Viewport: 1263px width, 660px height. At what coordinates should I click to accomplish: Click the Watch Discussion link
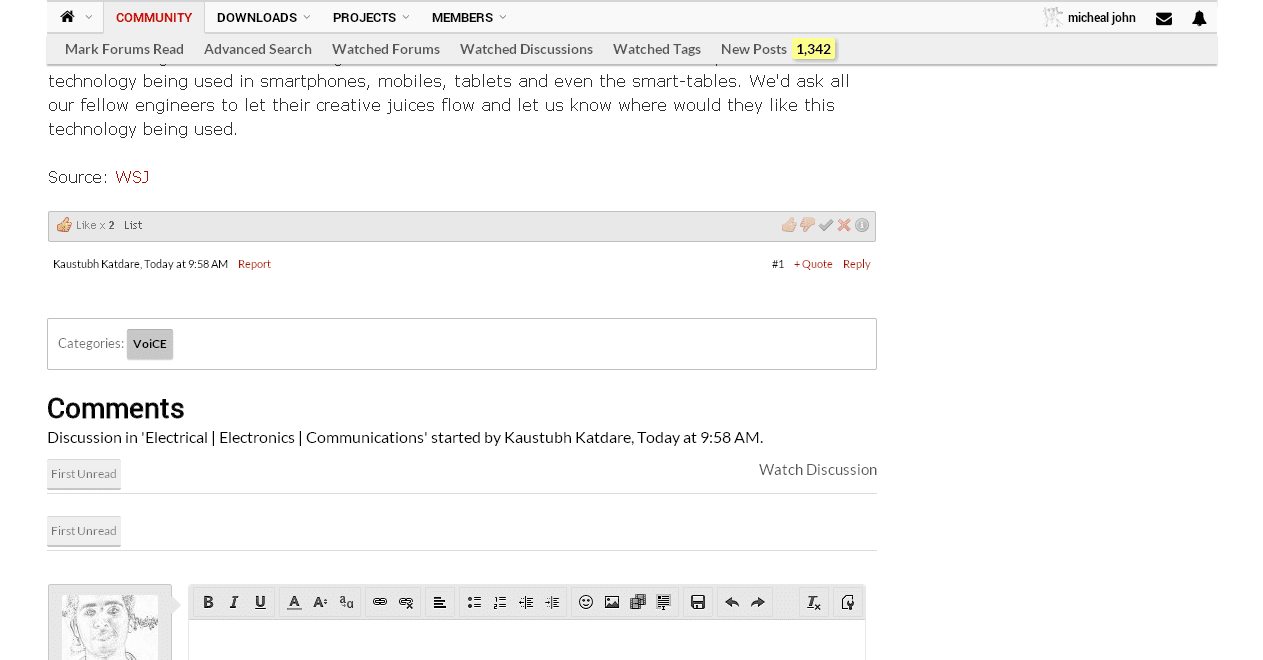point(818,469)
